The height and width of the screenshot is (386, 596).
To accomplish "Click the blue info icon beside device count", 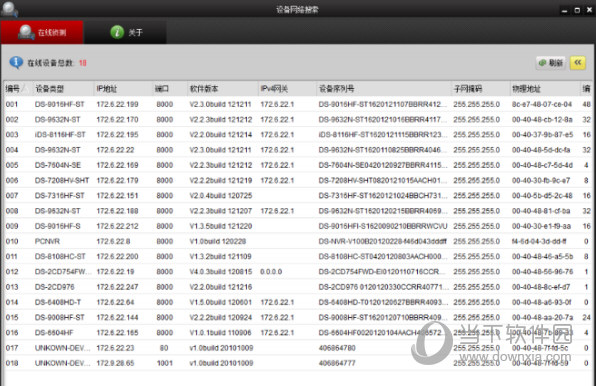I will [16, 62].
